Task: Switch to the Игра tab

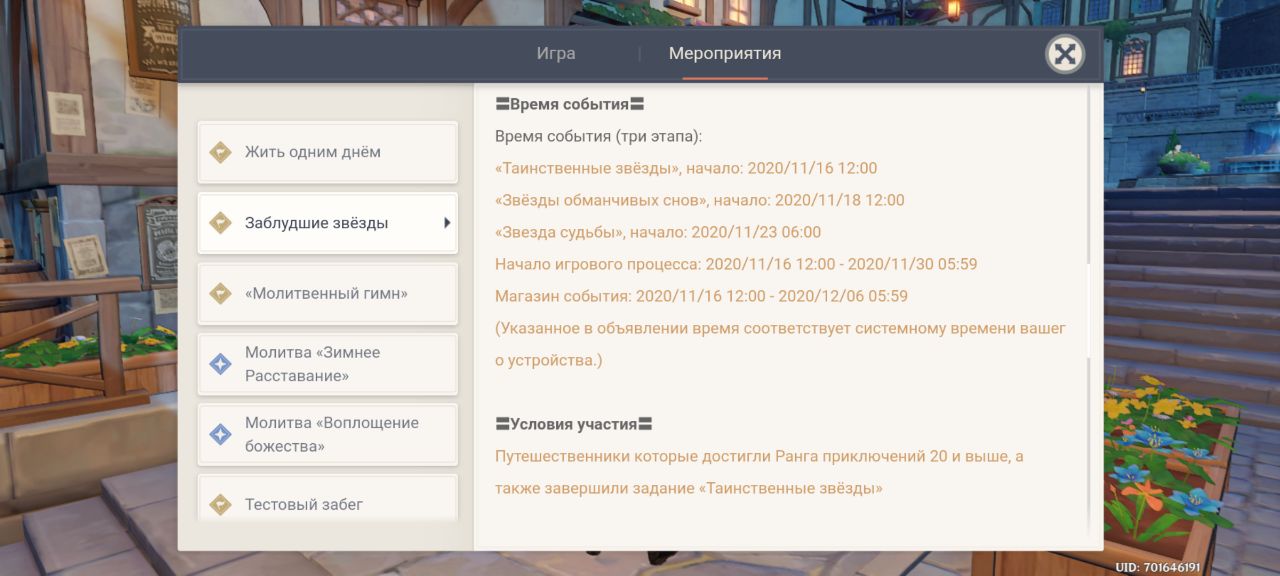Action: [x=556, y=54]
